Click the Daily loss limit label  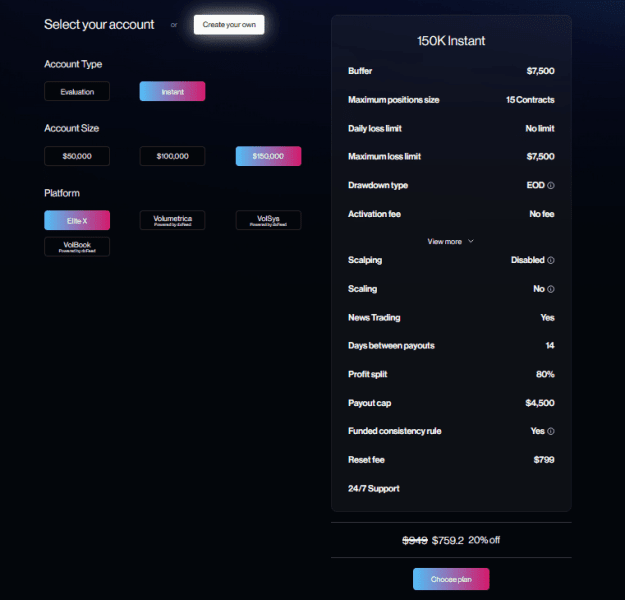375,128
